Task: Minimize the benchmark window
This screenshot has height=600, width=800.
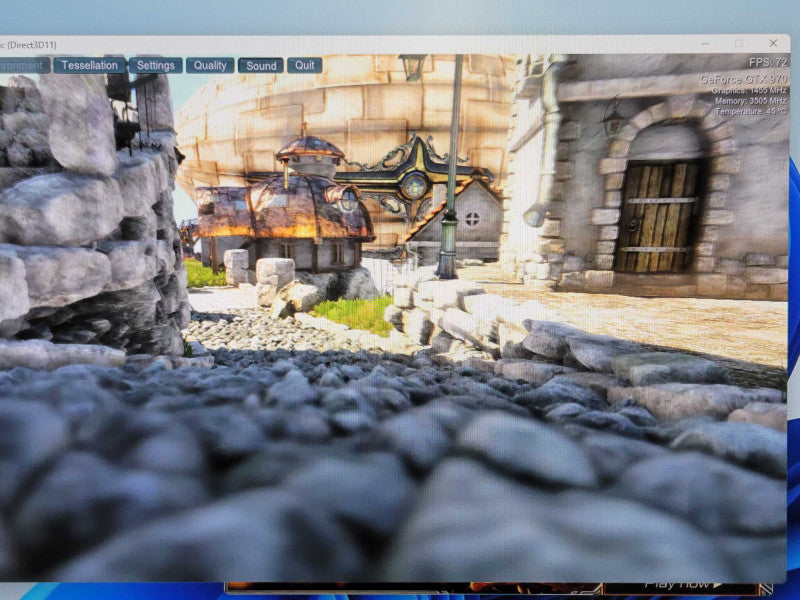Action: pos(705,44)
